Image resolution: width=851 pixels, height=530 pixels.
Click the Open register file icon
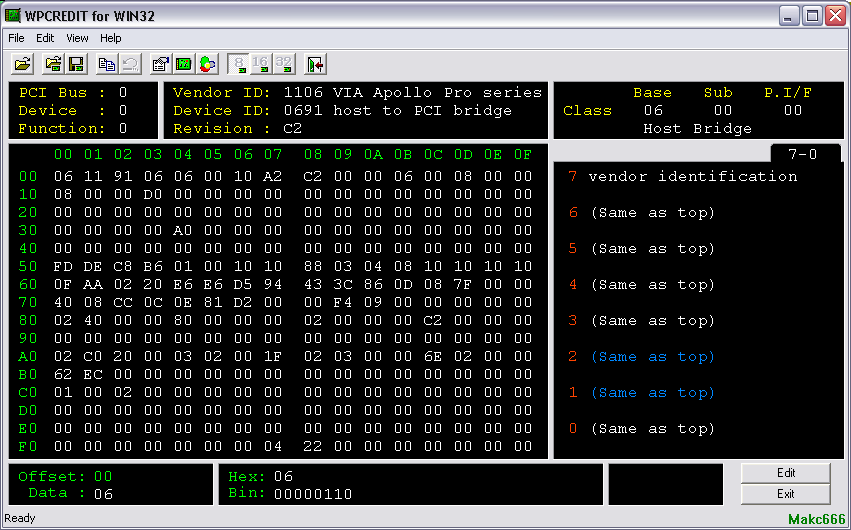point(53,64)
